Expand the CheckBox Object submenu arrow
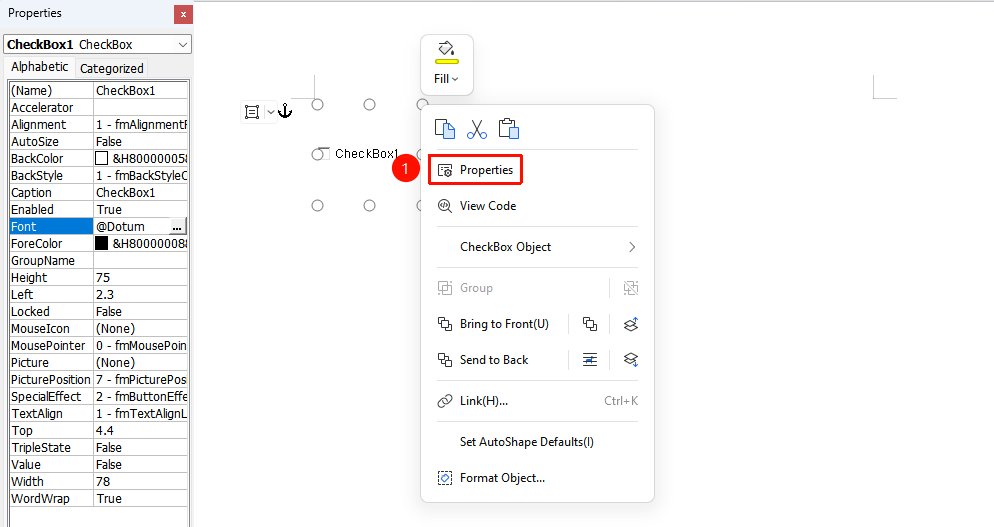 631,247
